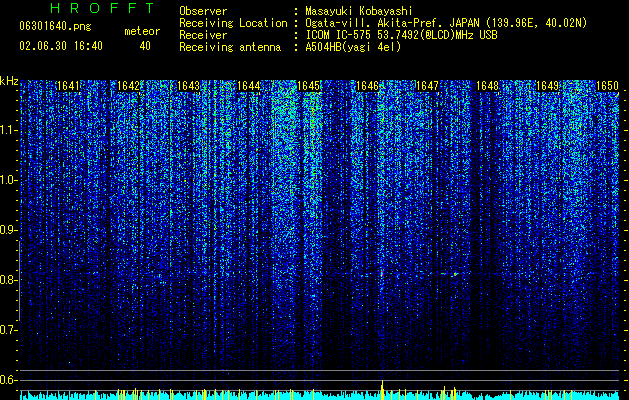Click the Receiver field label
This screenshot has height=400, width=629.
point(203,35)
